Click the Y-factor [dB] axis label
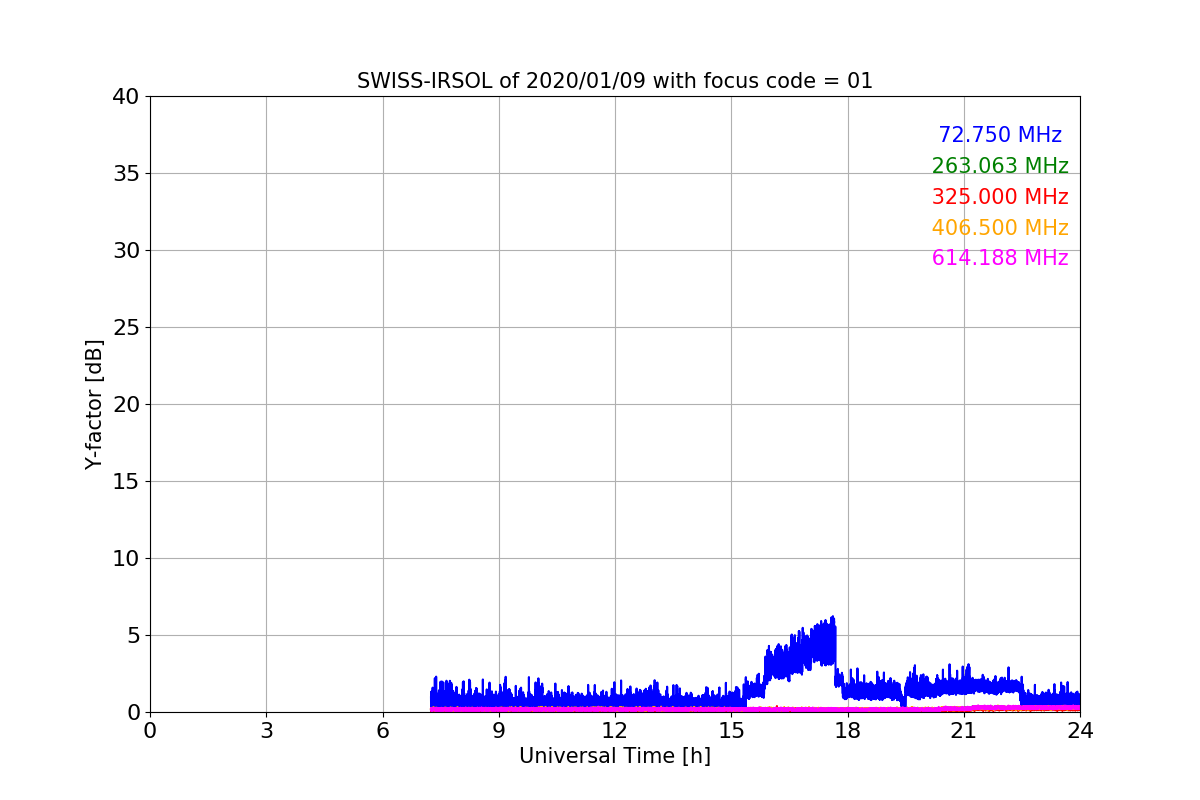The height and width of the screenshot is (800, 1200). click(94, 404)
